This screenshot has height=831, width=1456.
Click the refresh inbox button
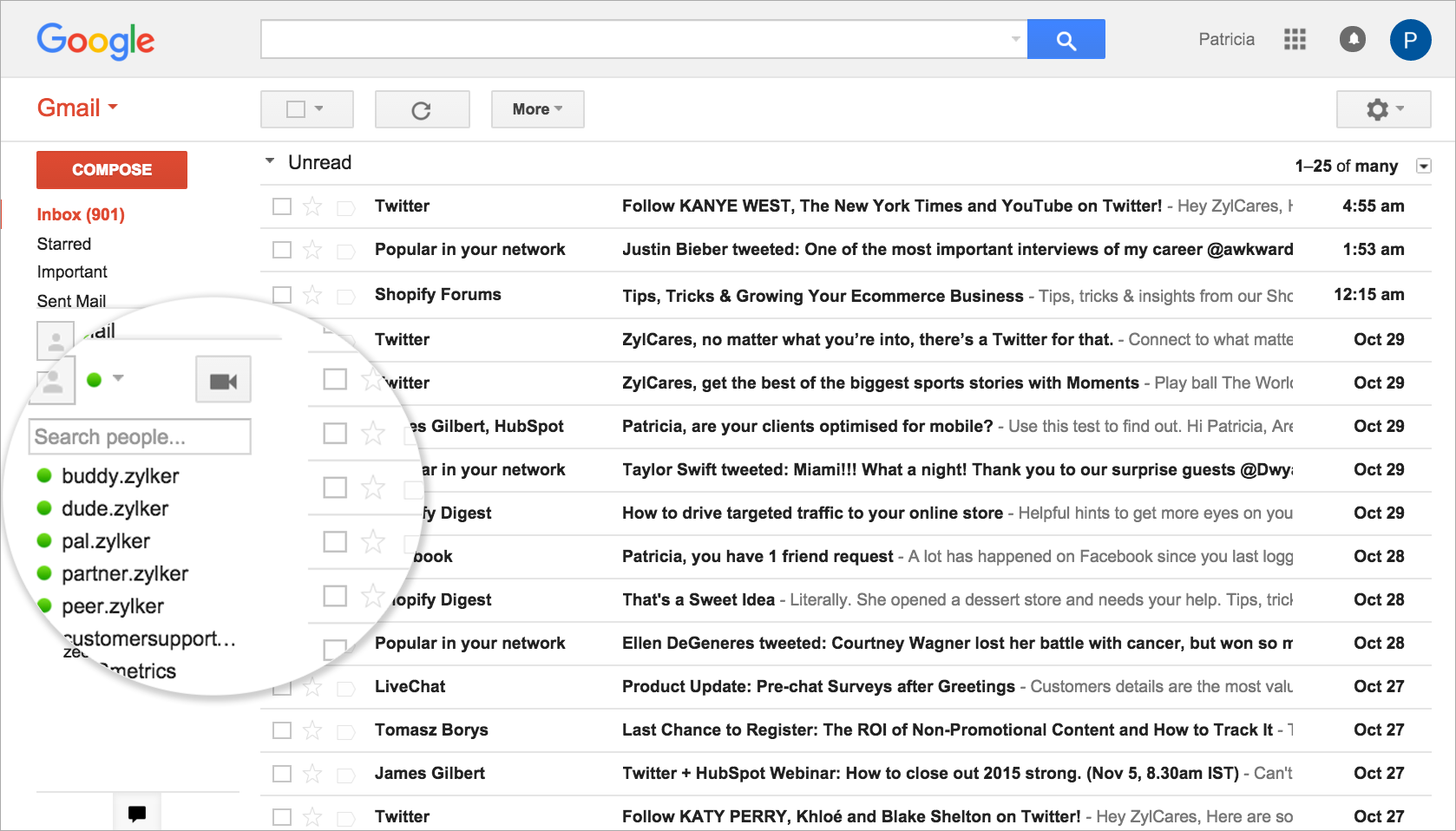pos(422,110)
